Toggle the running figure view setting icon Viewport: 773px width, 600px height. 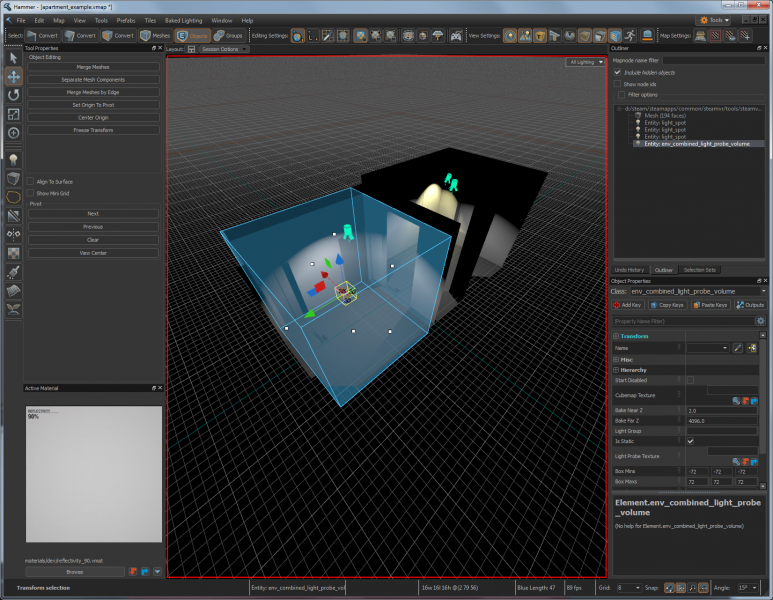tap(630, 35)
